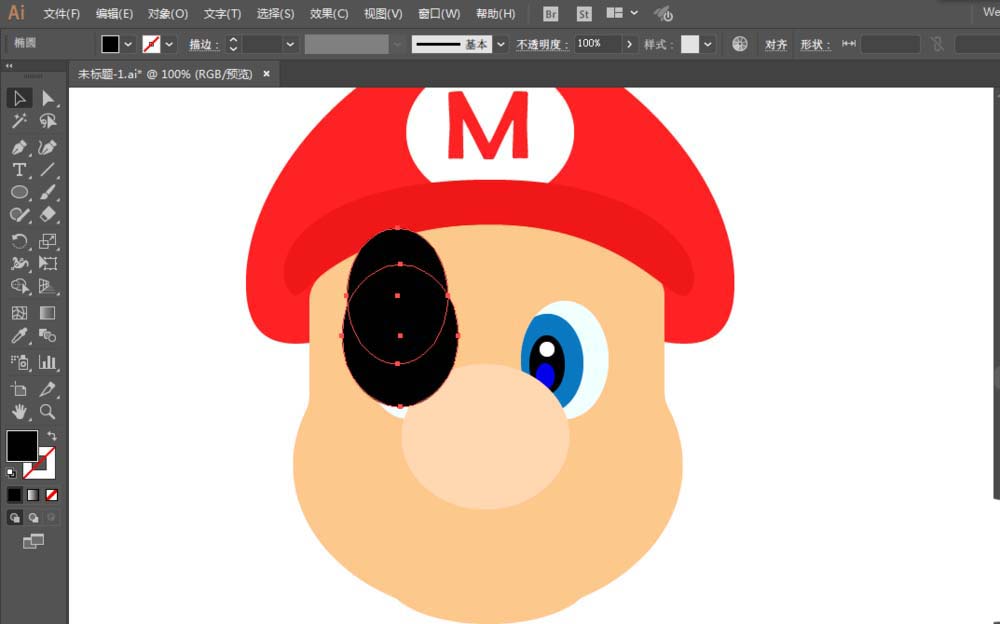This screenshot has width=1000, height=624.
Task: Click the large black Fill swatch in toolbar
Action: tap(22, 445)
